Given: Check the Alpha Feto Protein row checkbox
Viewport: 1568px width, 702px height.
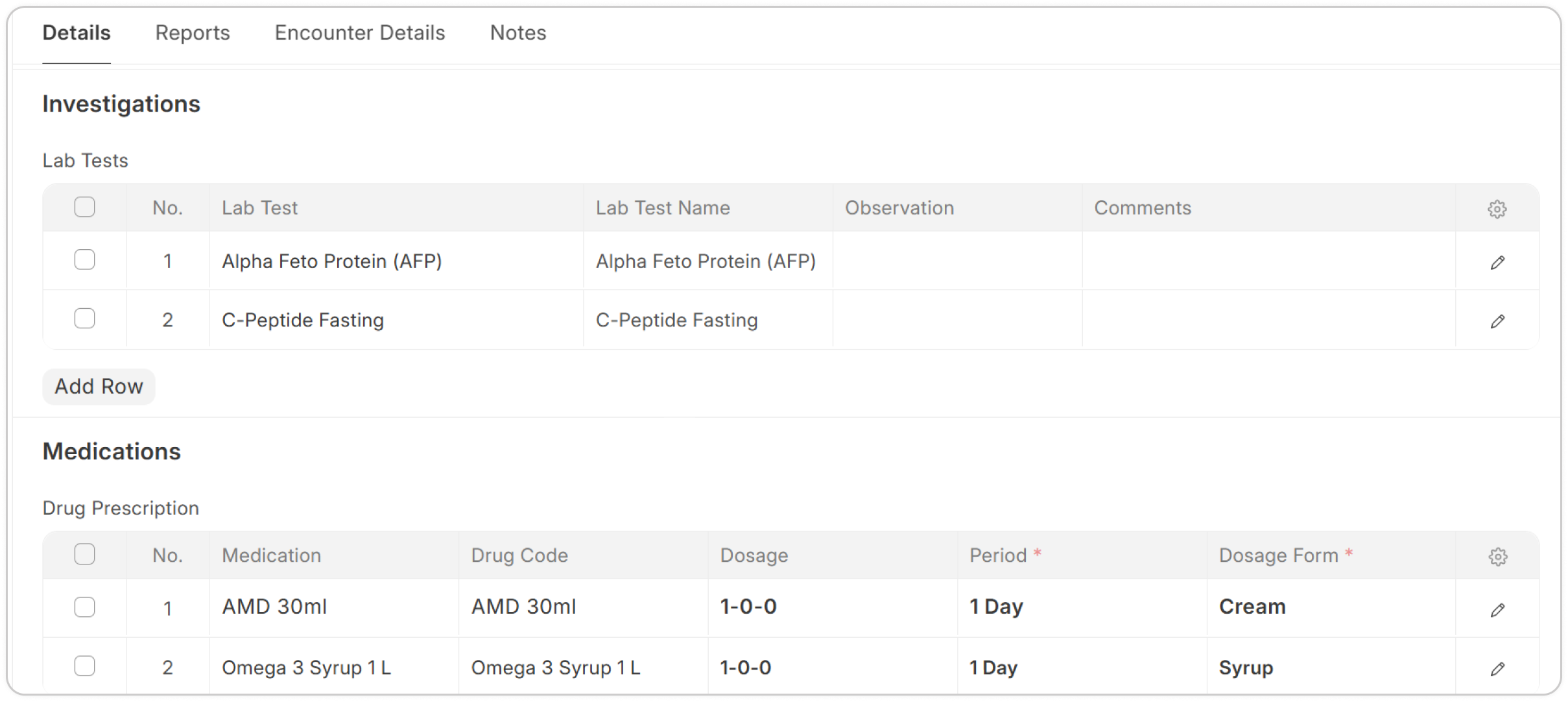Looking at the screenshot, I should click(x=84, y=260).
